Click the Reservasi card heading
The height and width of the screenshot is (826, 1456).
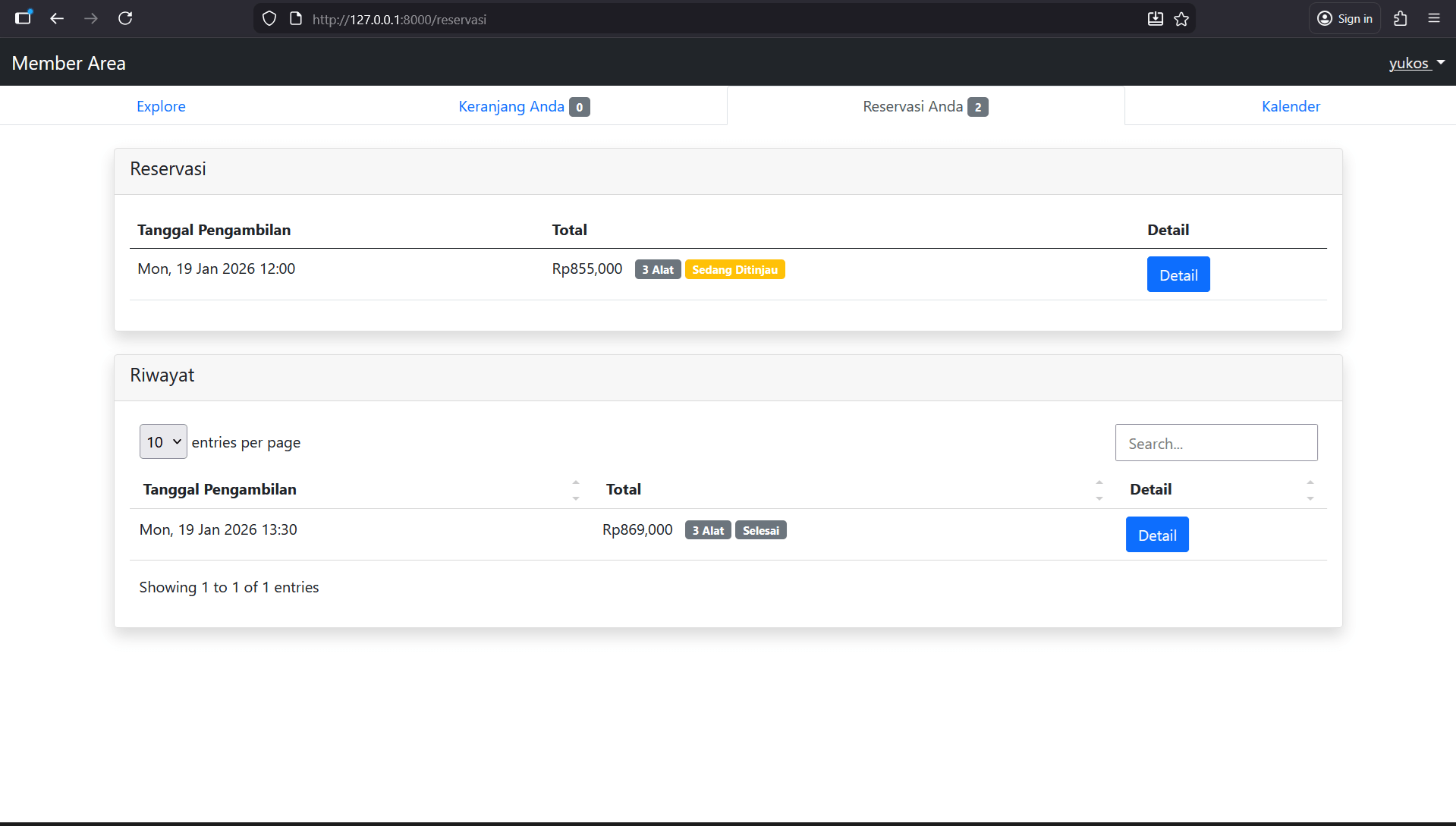tap(168, 169)
